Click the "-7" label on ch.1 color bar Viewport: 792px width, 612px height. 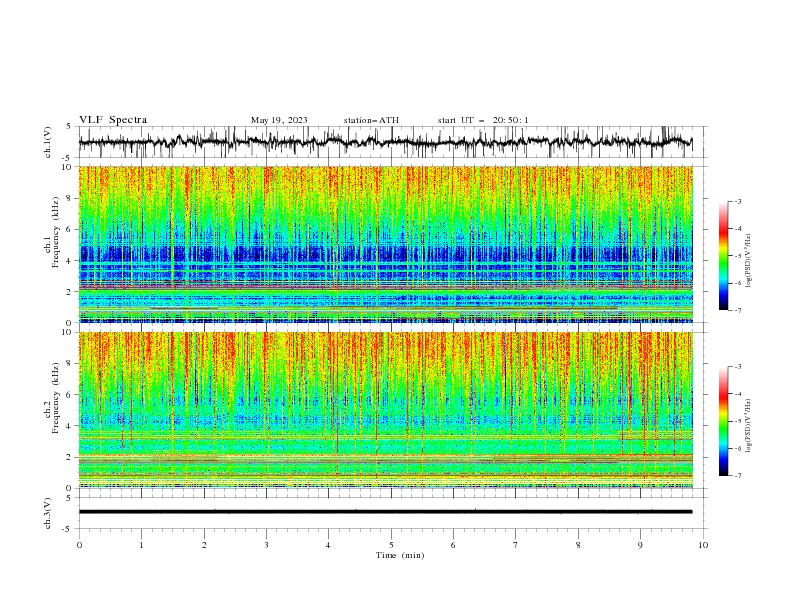738,310
